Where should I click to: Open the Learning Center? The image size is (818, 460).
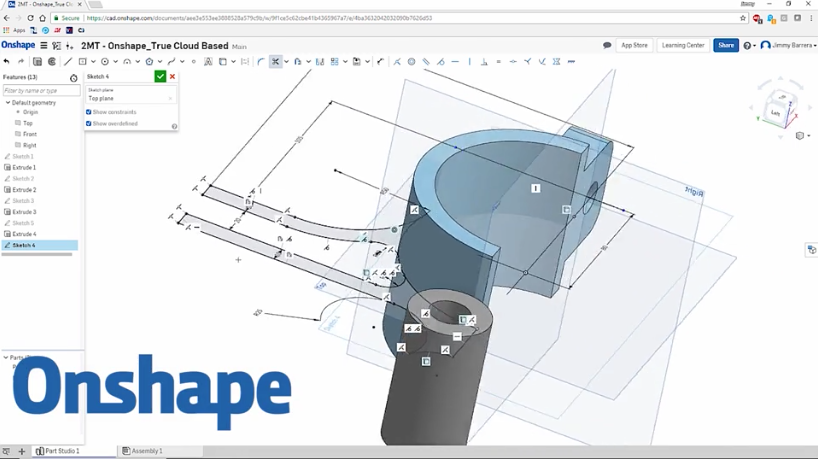683,46
